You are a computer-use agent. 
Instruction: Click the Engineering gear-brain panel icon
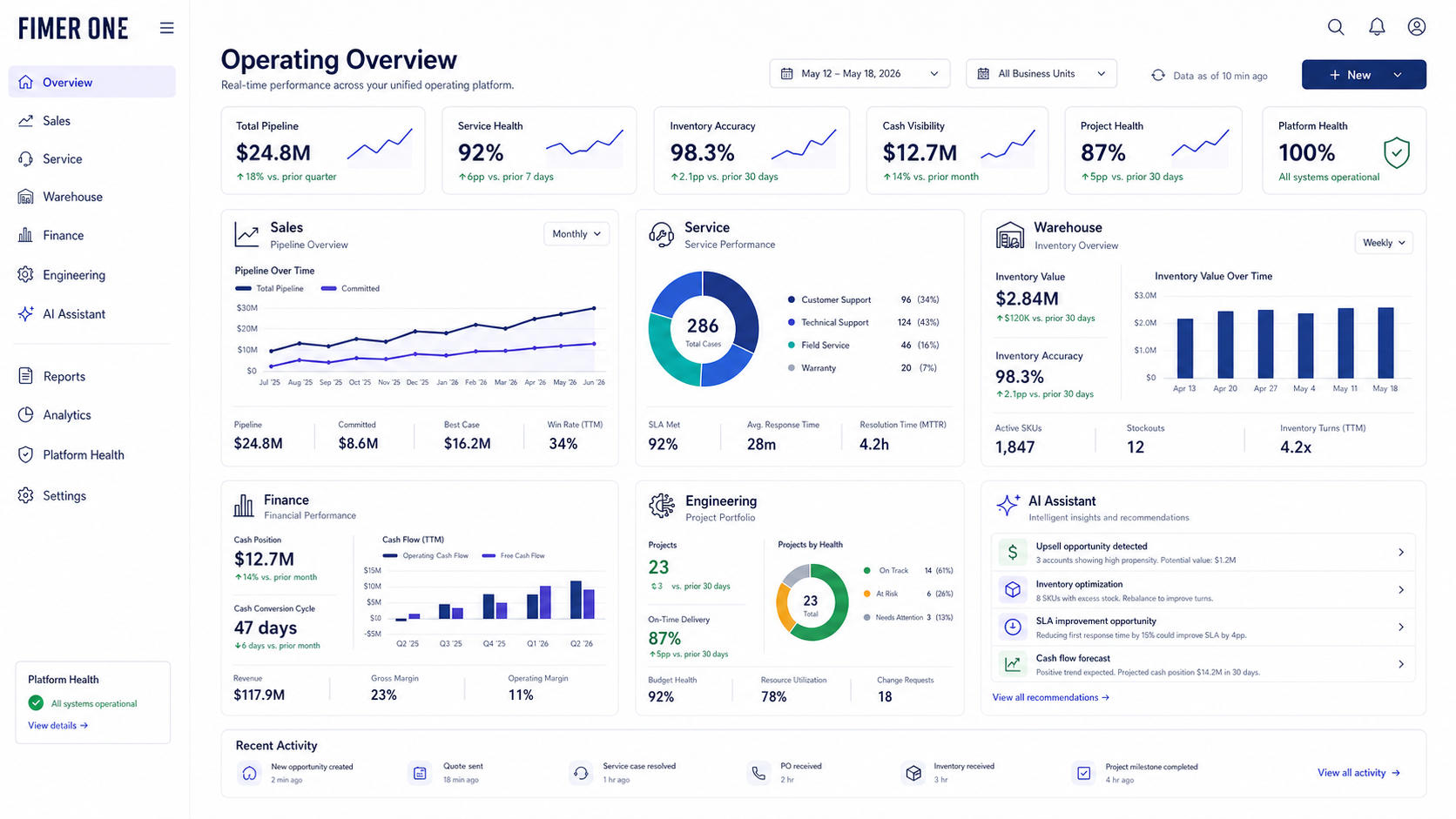(662, 506)
